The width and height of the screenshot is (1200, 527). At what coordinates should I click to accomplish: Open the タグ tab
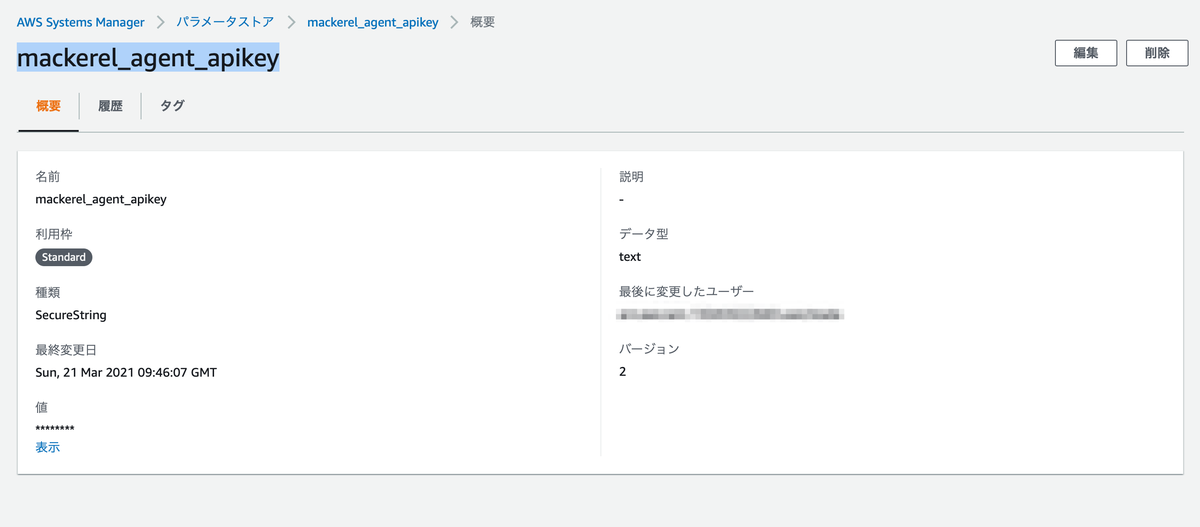pyautogui.click(x=172, y=106)
